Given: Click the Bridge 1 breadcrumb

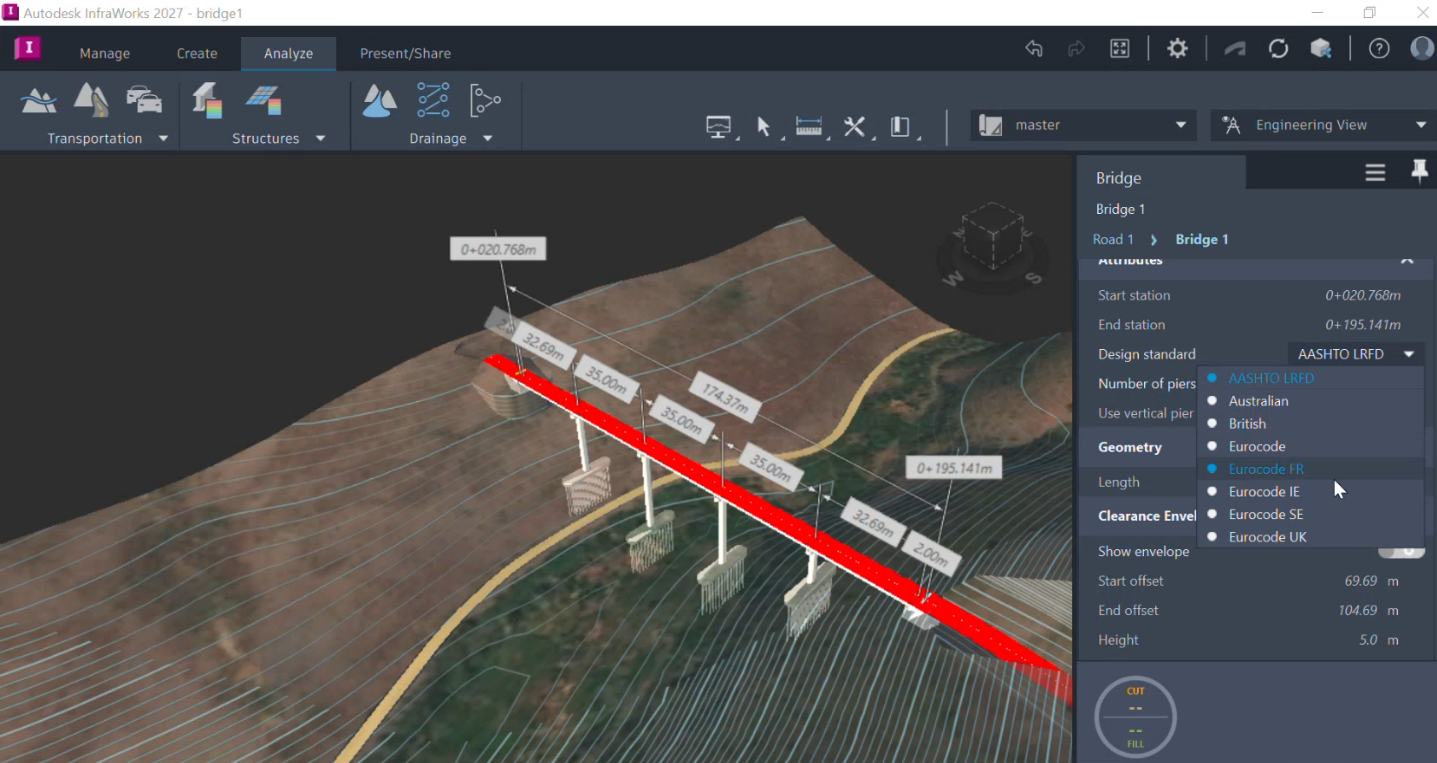Looking at the screenshot, I should click(1202, 239).
